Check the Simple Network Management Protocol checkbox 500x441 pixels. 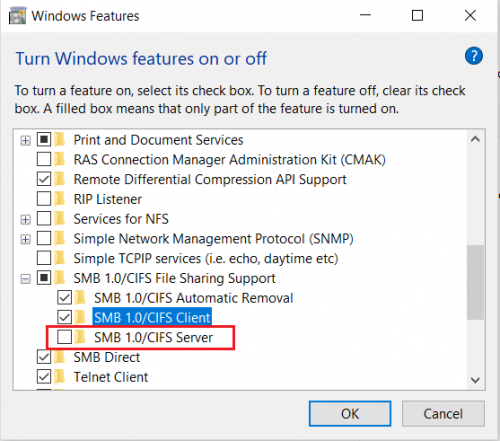pos(44,238)
